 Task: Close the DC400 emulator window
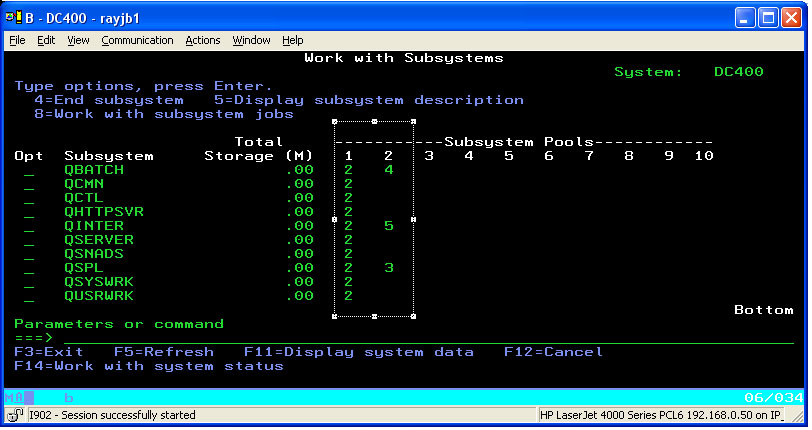[790, 17]
